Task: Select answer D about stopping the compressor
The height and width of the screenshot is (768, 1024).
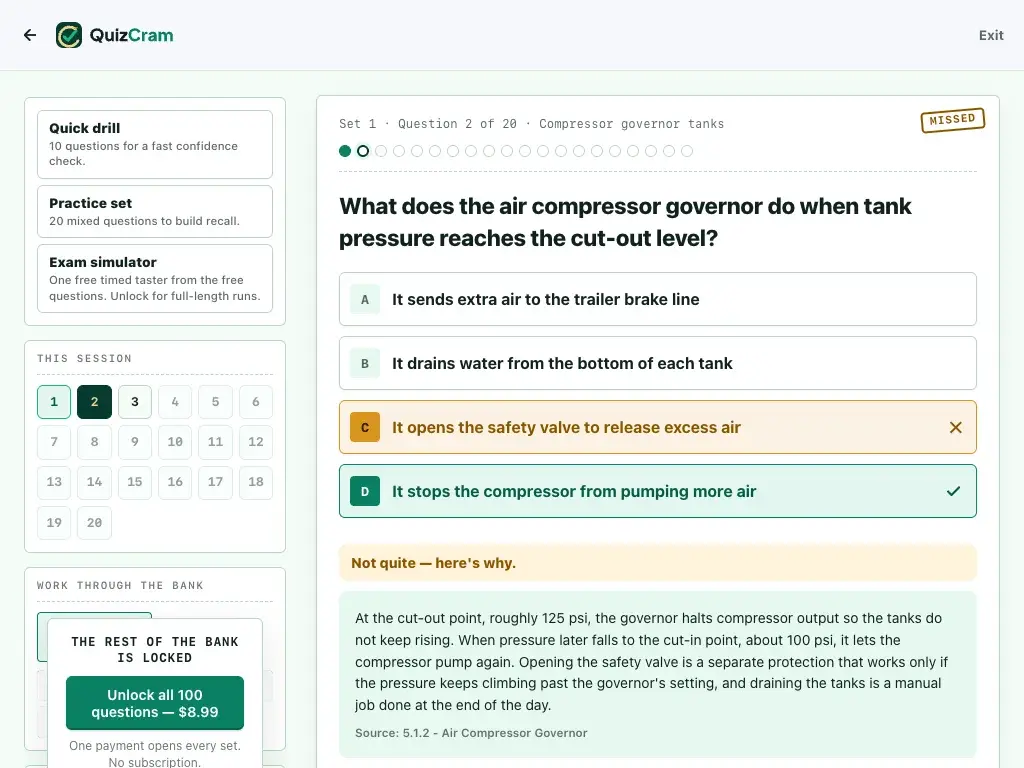Action: pos(658,491)
